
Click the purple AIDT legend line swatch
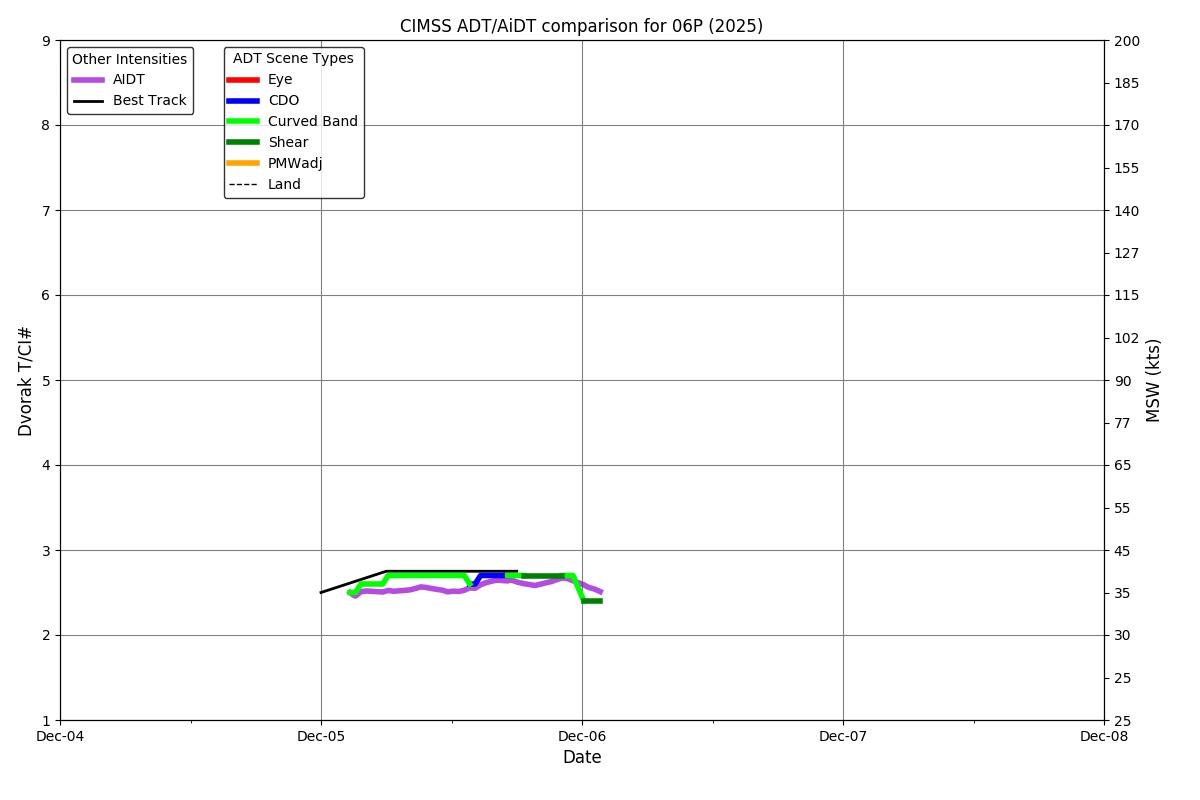click(x=88, y=80)
